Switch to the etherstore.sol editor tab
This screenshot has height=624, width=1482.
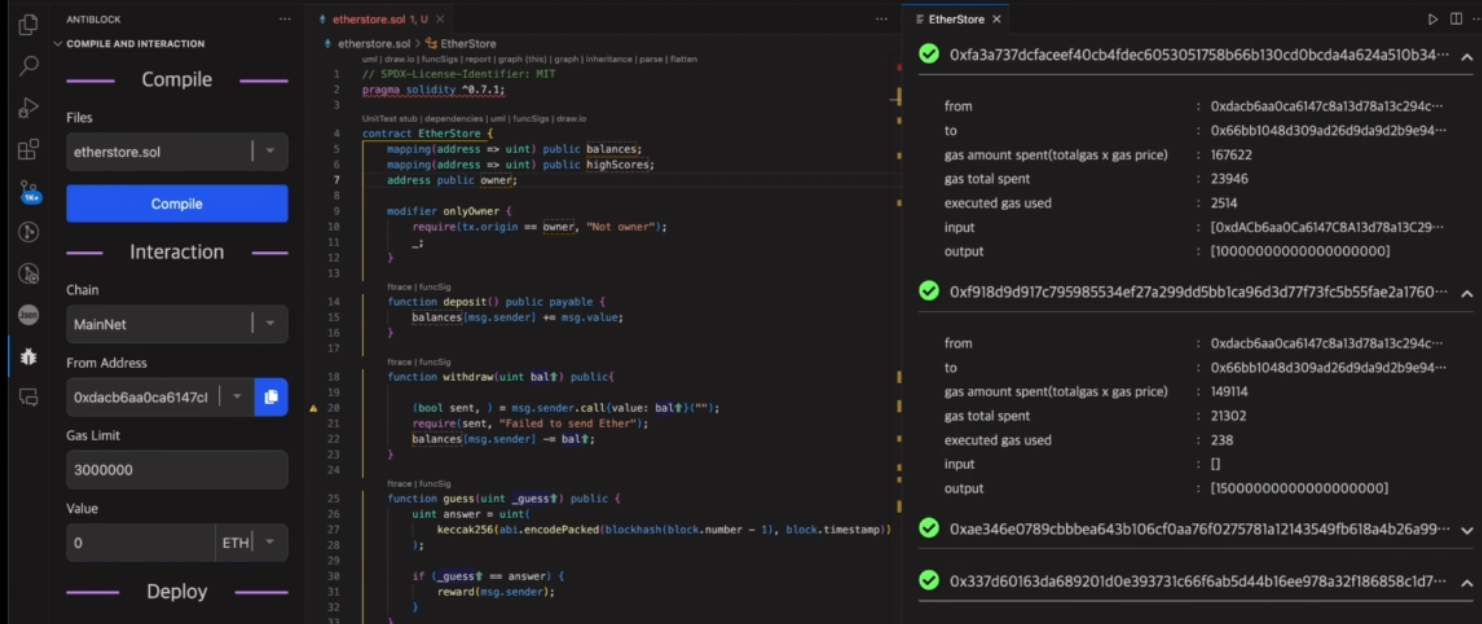[378, 19]
